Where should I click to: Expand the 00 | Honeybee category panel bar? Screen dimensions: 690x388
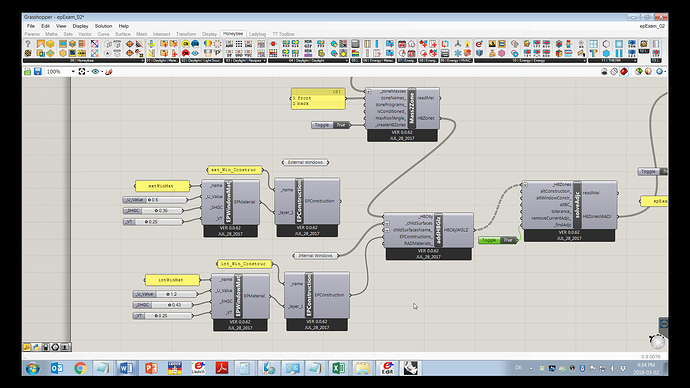click(84, 61)
